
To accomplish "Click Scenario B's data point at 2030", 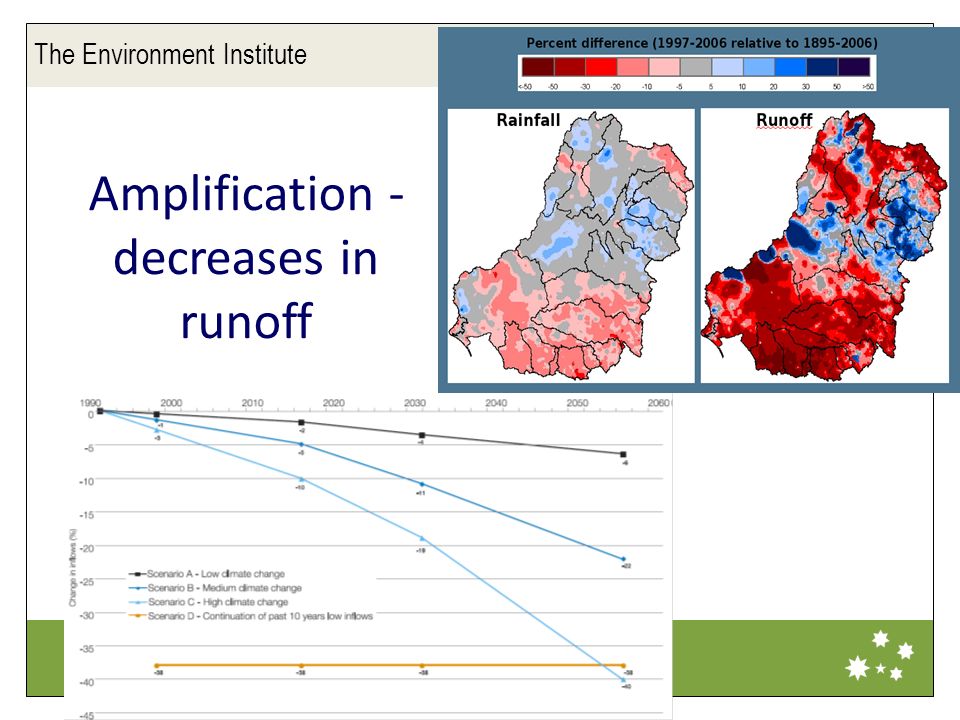I will (x=421, y=484).
